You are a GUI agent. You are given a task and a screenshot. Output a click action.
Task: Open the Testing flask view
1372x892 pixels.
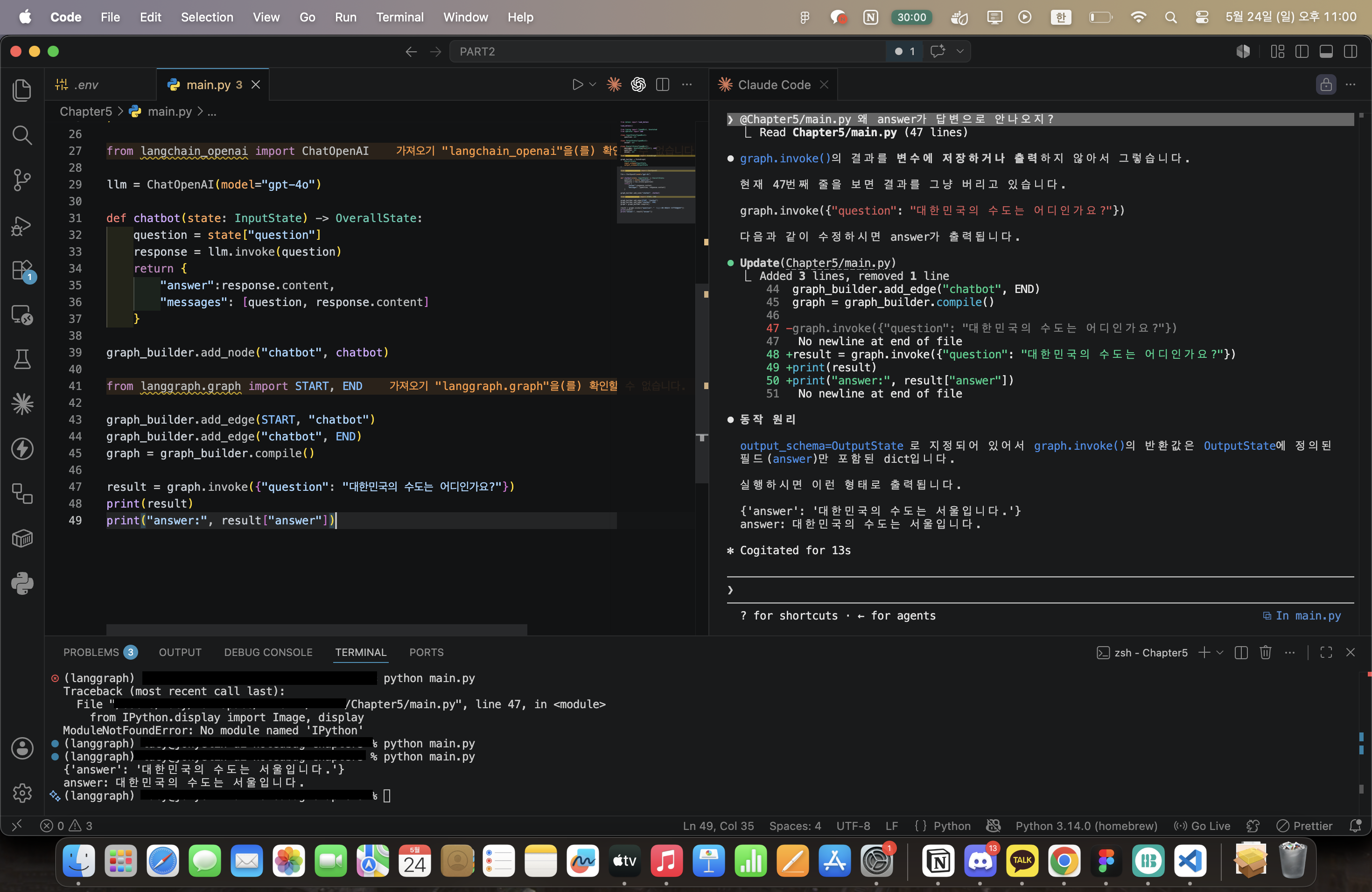22,359
